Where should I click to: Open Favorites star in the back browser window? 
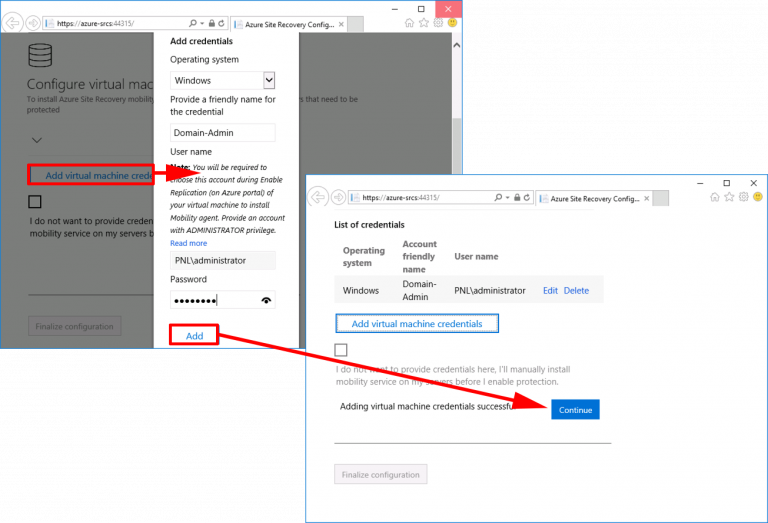[424, 23]
